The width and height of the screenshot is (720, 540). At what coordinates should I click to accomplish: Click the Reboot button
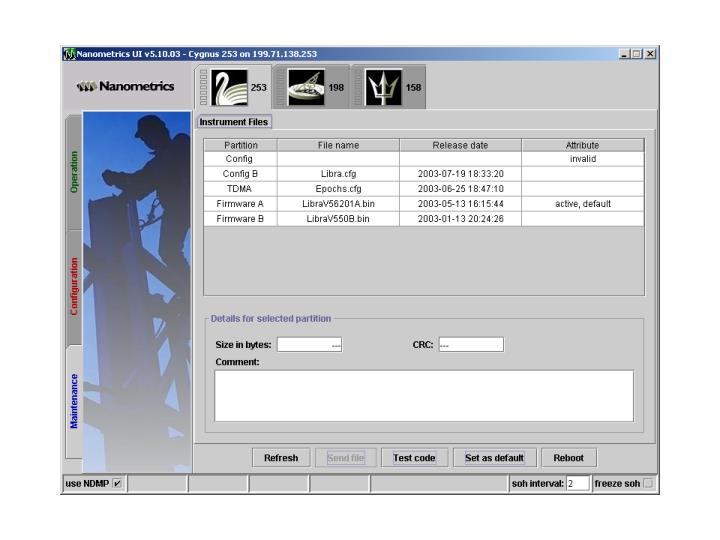tap(568, 458)
